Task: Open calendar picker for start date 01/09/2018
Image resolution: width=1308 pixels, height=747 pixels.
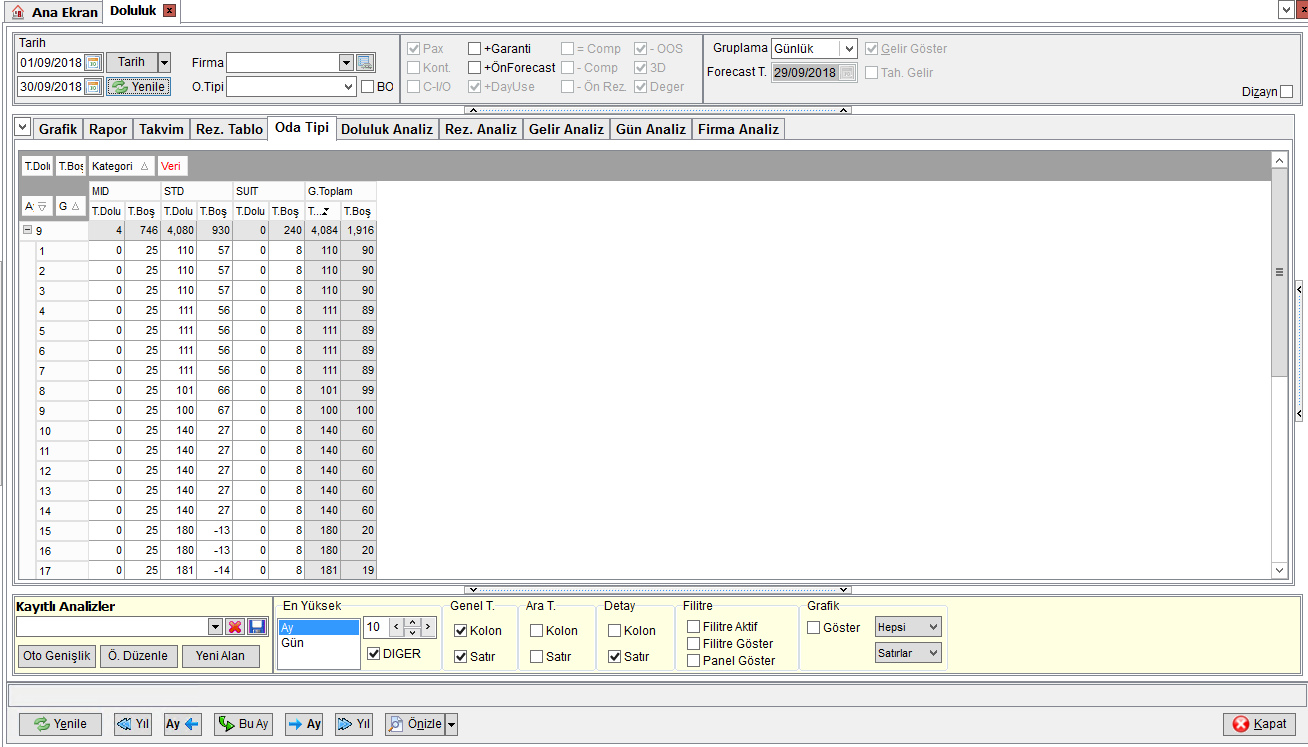Action: point(94,63)
